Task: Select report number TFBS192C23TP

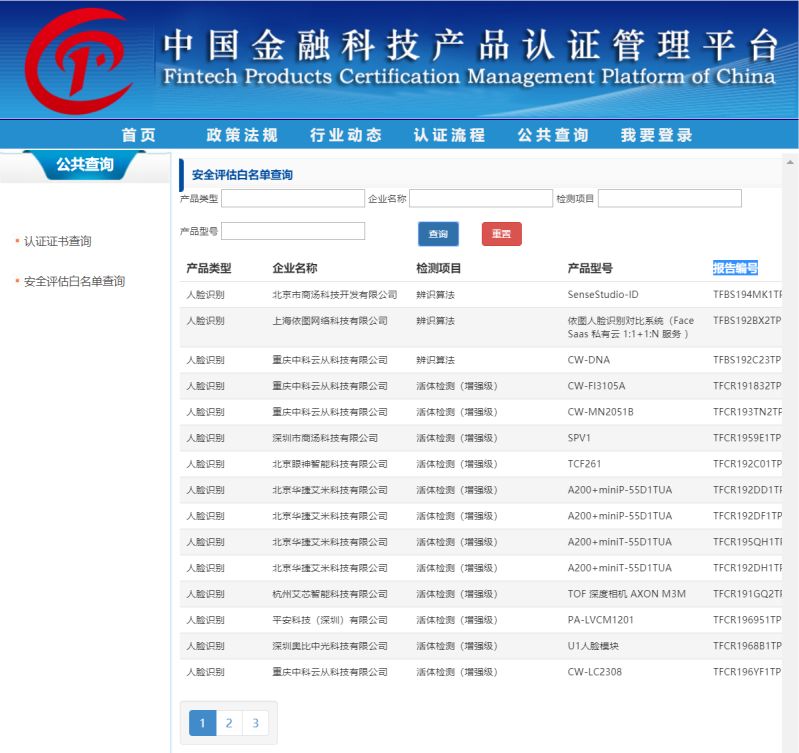Action: pos(747,360)
